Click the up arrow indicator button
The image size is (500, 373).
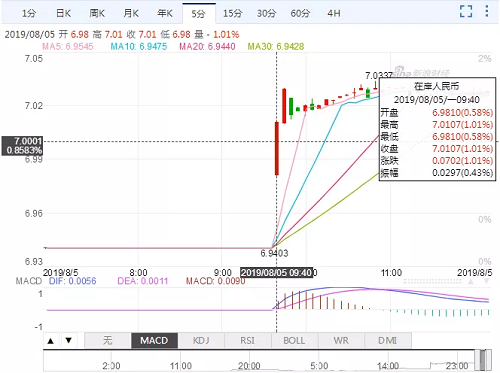51,341
